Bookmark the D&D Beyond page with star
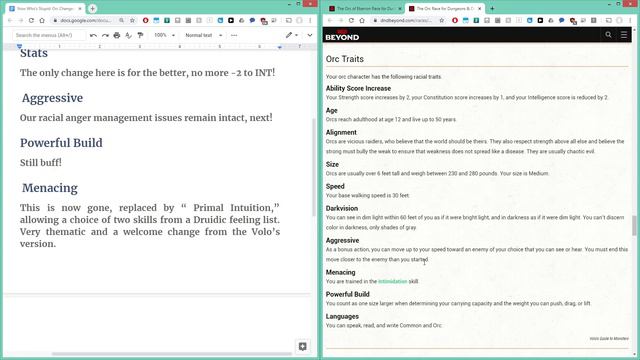This screenshot has width=640, height=360. 442,20
